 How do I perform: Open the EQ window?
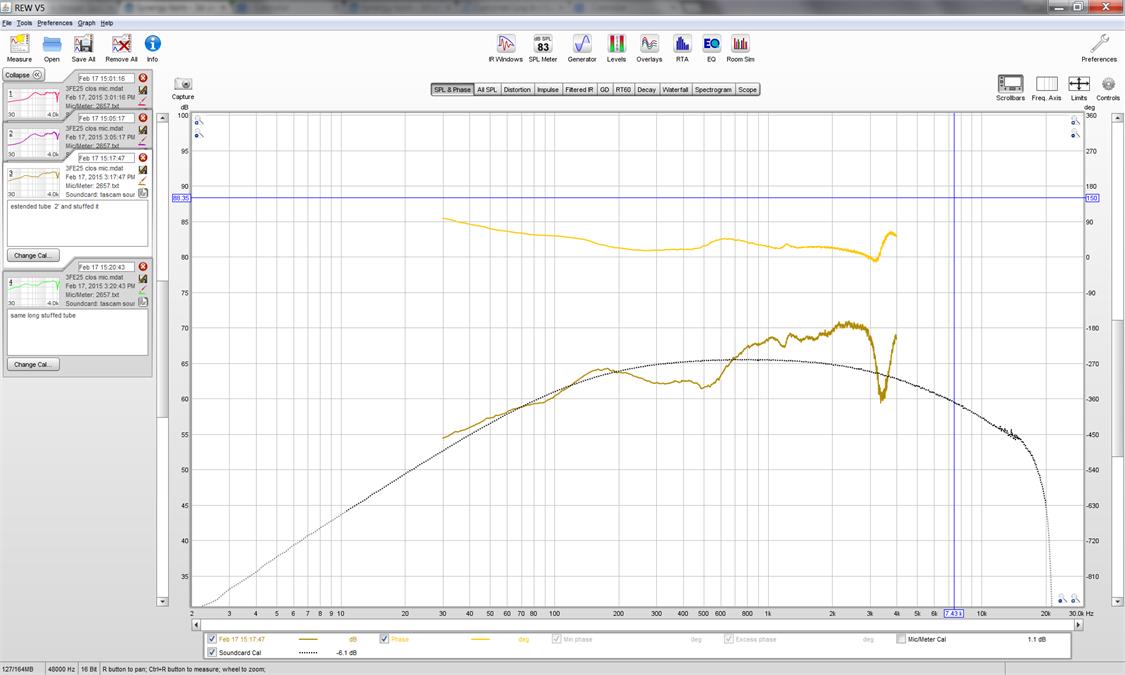[x=711, y=44]
